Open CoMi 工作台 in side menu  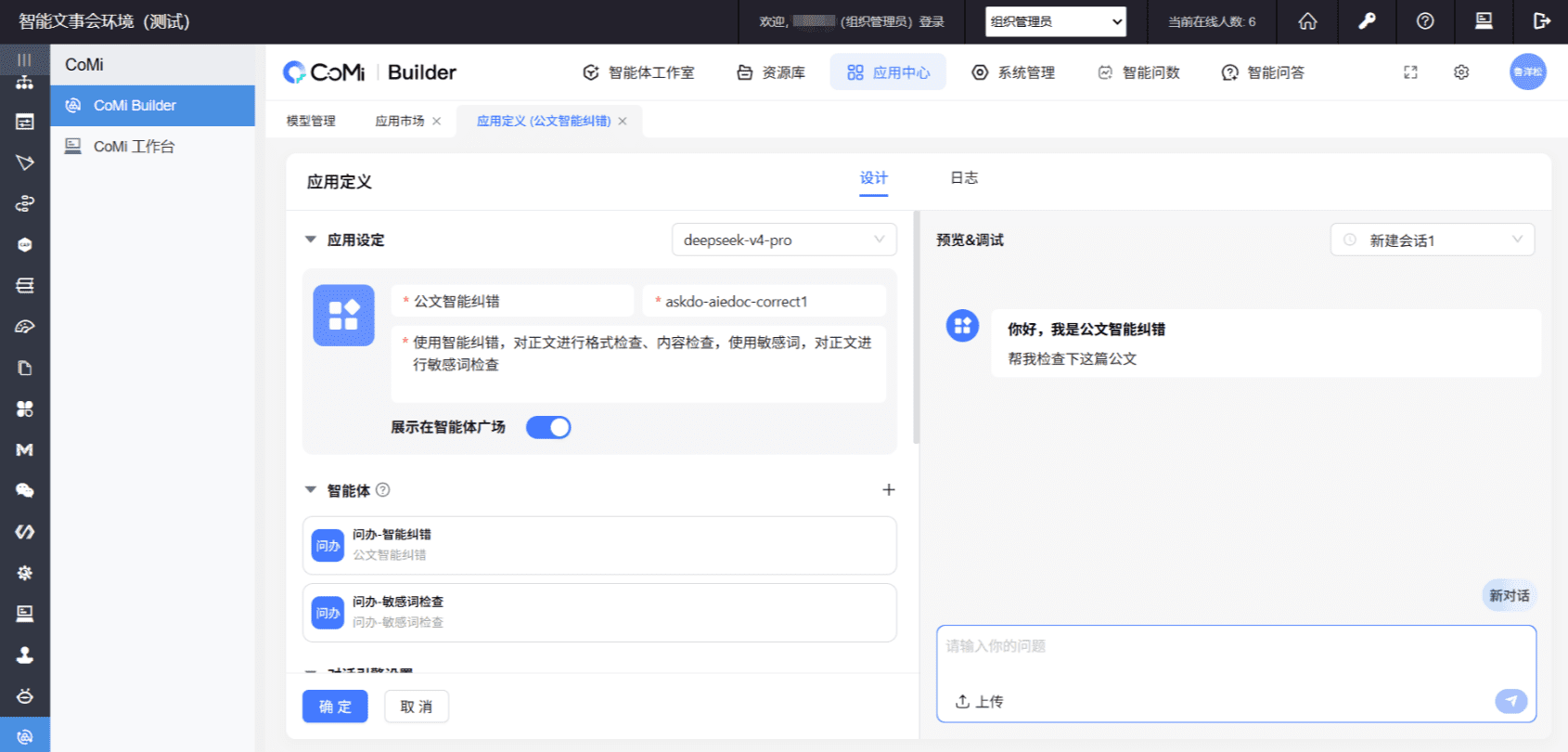(x=153, y=147)
